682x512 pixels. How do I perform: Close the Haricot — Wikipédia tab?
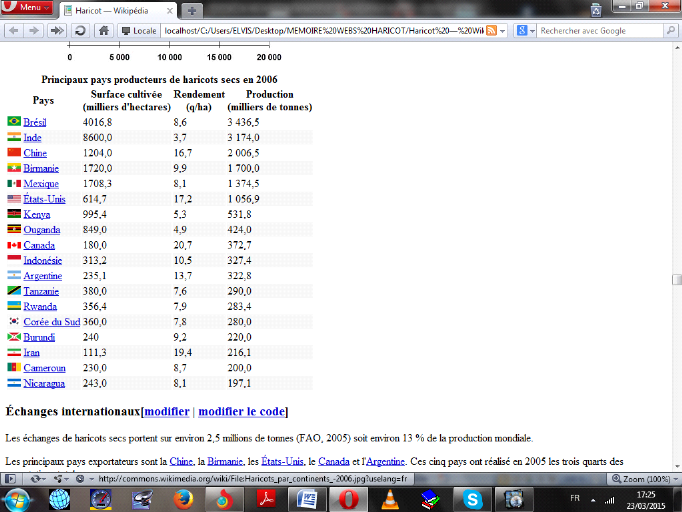[x=170, y=11]
